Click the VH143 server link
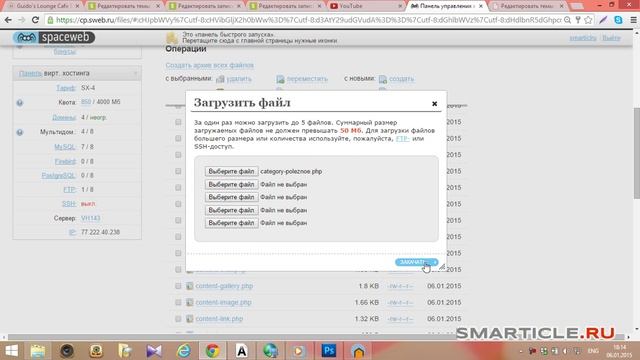Image resolution: width=640 pixels, height=360 pixels. 91,218
